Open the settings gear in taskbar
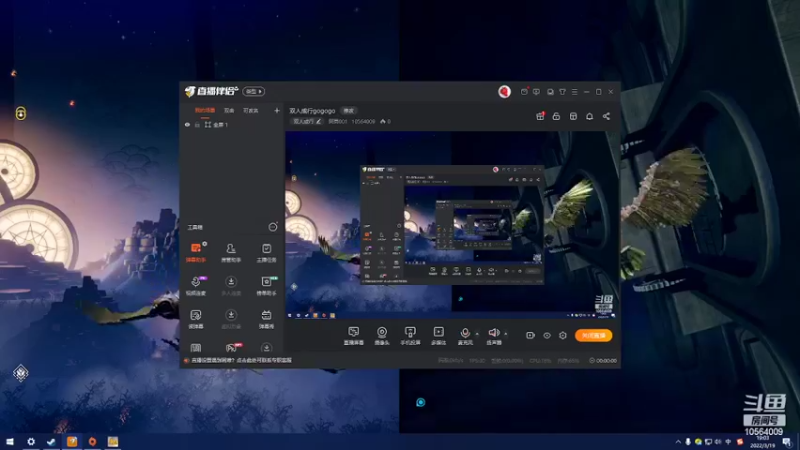Image resolution: width=800 pixels, height=450 pixels. click(31, 441)
